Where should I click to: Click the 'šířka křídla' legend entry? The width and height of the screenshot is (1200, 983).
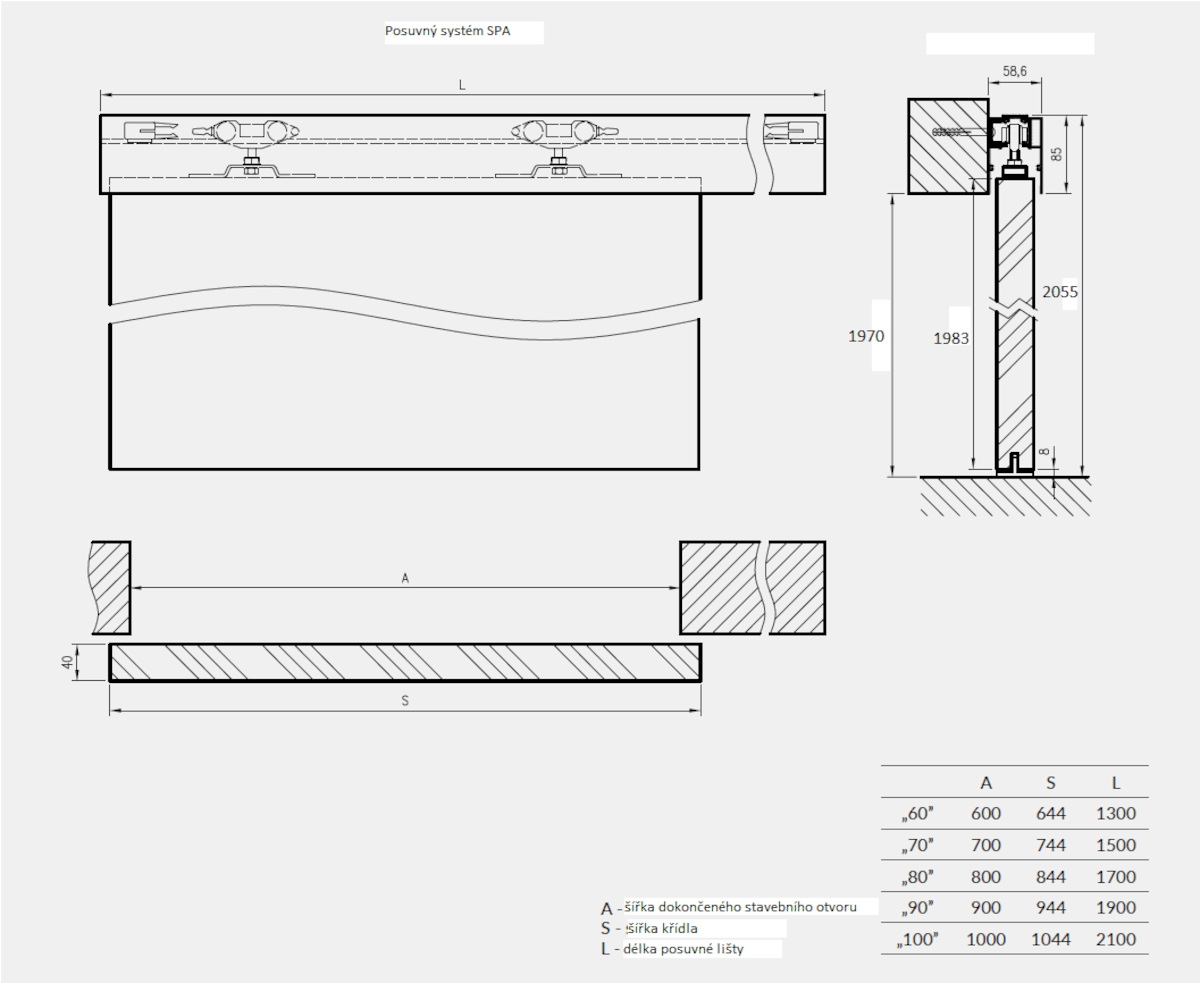[x=663, y=928]
